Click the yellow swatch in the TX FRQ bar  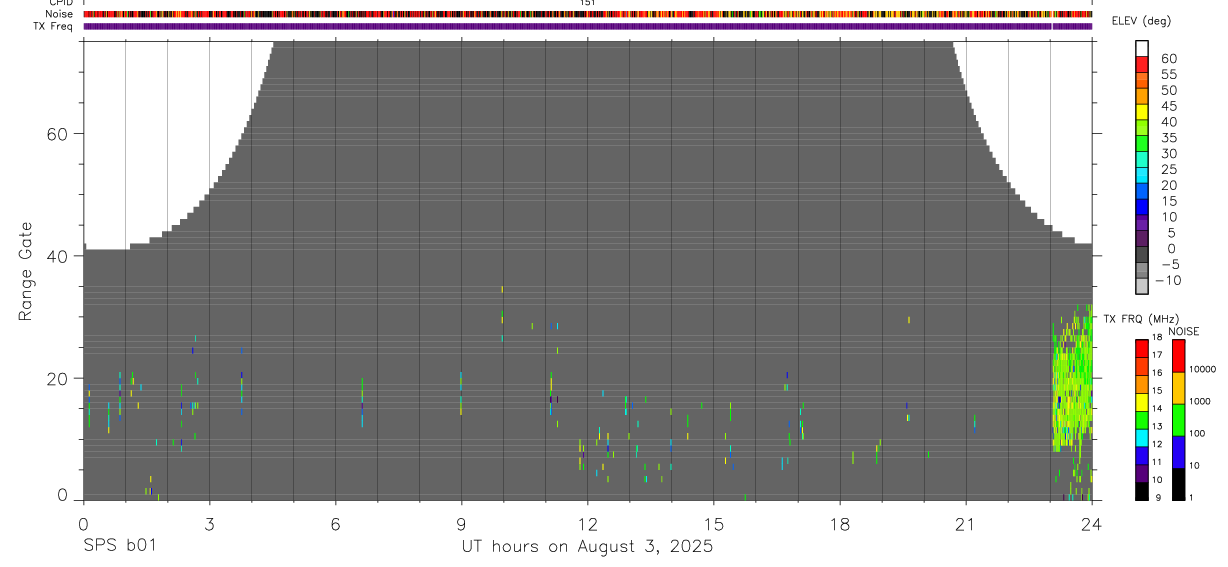tap(1142, 403)
